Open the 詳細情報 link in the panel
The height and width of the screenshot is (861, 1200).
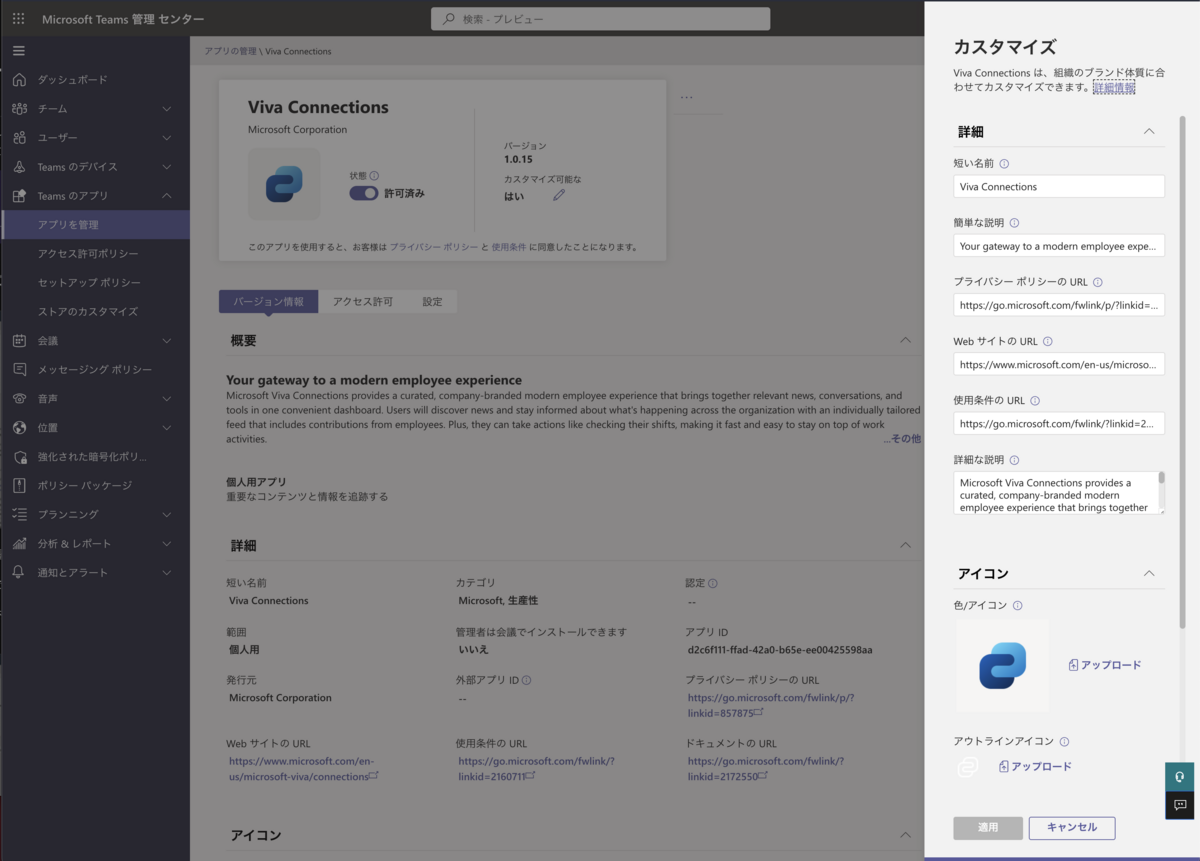pyautogui.click(x=1114, y=88)
